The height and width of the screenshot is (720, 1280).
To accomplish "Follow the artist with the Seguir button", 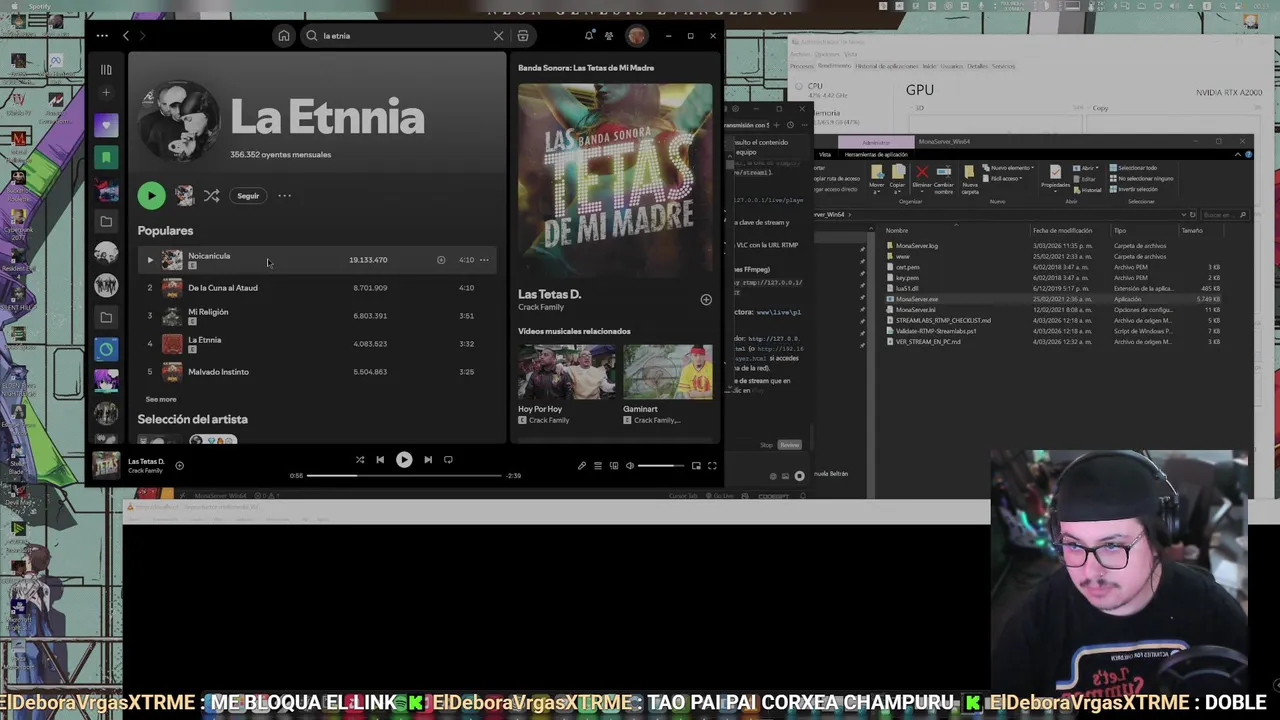I will click(x=248, y=196).
